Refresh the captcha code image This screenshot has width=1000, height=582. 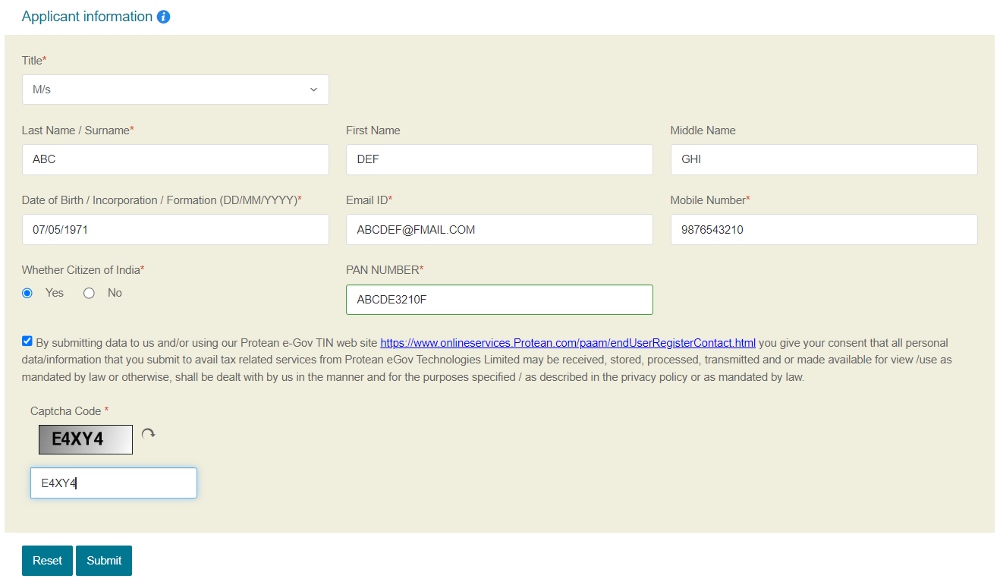coord(148,434)
